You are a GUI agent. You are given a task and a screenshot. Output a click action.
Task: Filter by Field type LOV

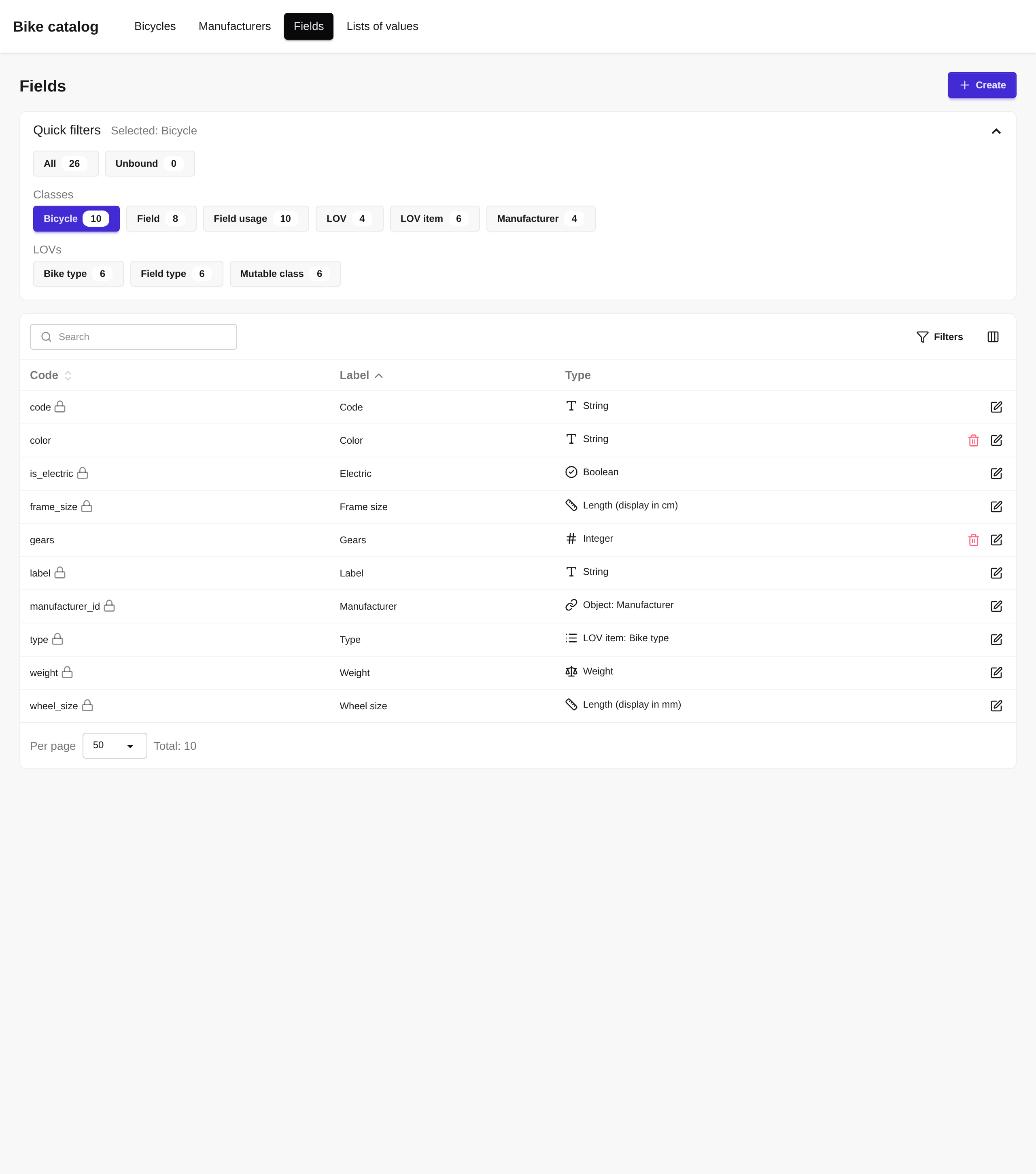pos(176,274)
